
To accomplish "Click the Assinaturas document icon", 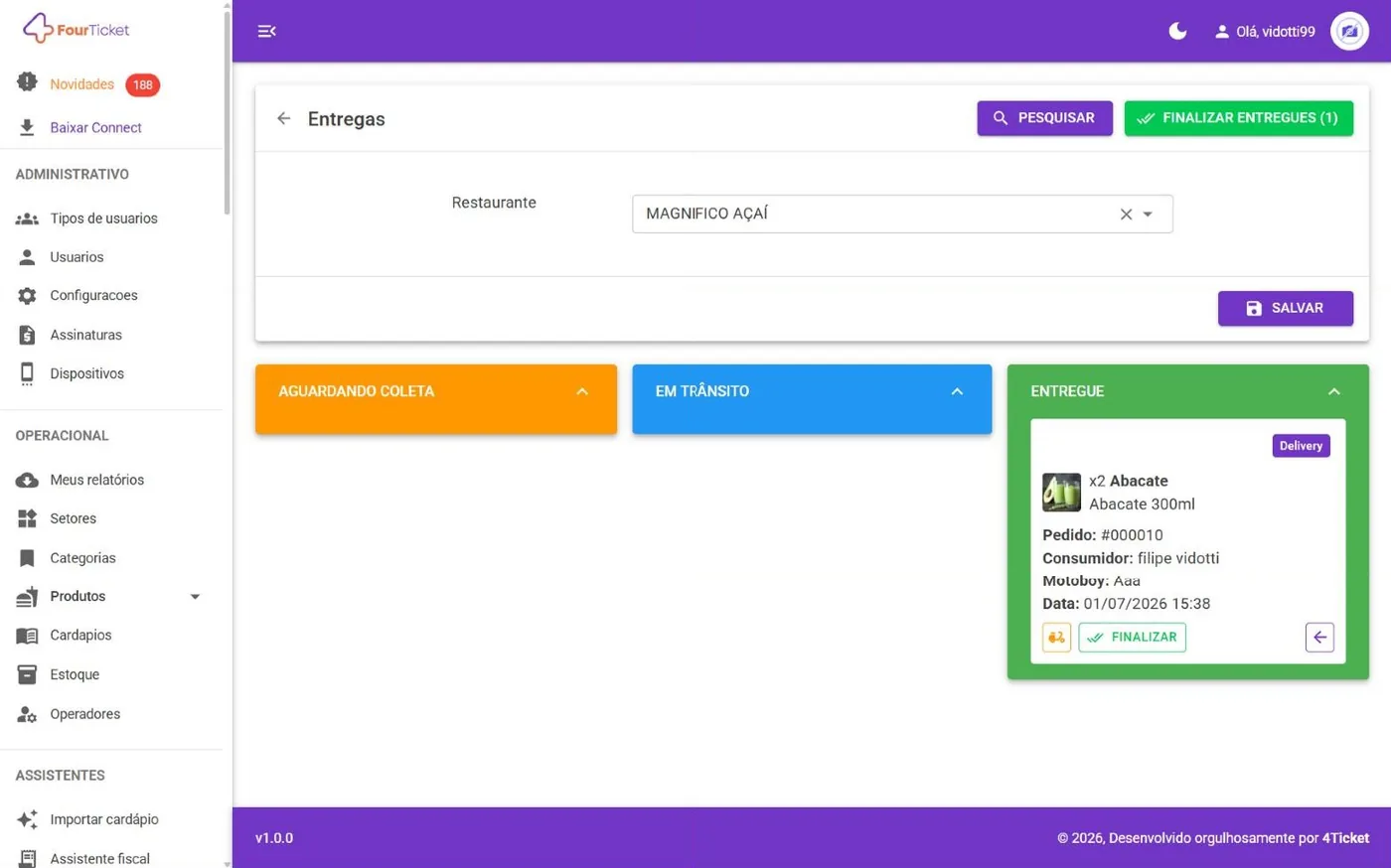I will click(27, 335).
